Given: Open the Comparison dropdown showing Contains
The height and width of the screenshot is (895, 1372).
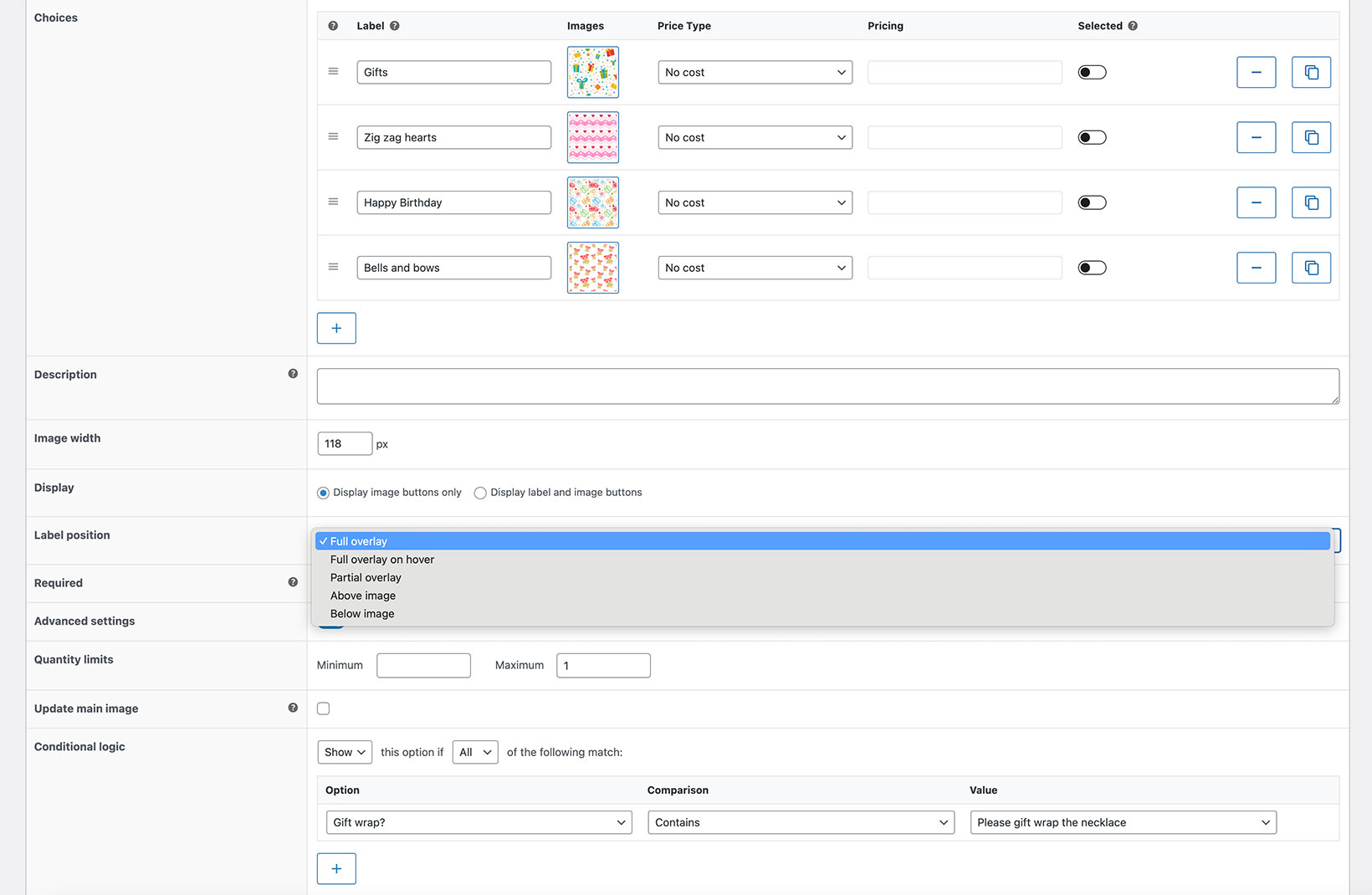Looking at the screenshot, I should 801,823.
